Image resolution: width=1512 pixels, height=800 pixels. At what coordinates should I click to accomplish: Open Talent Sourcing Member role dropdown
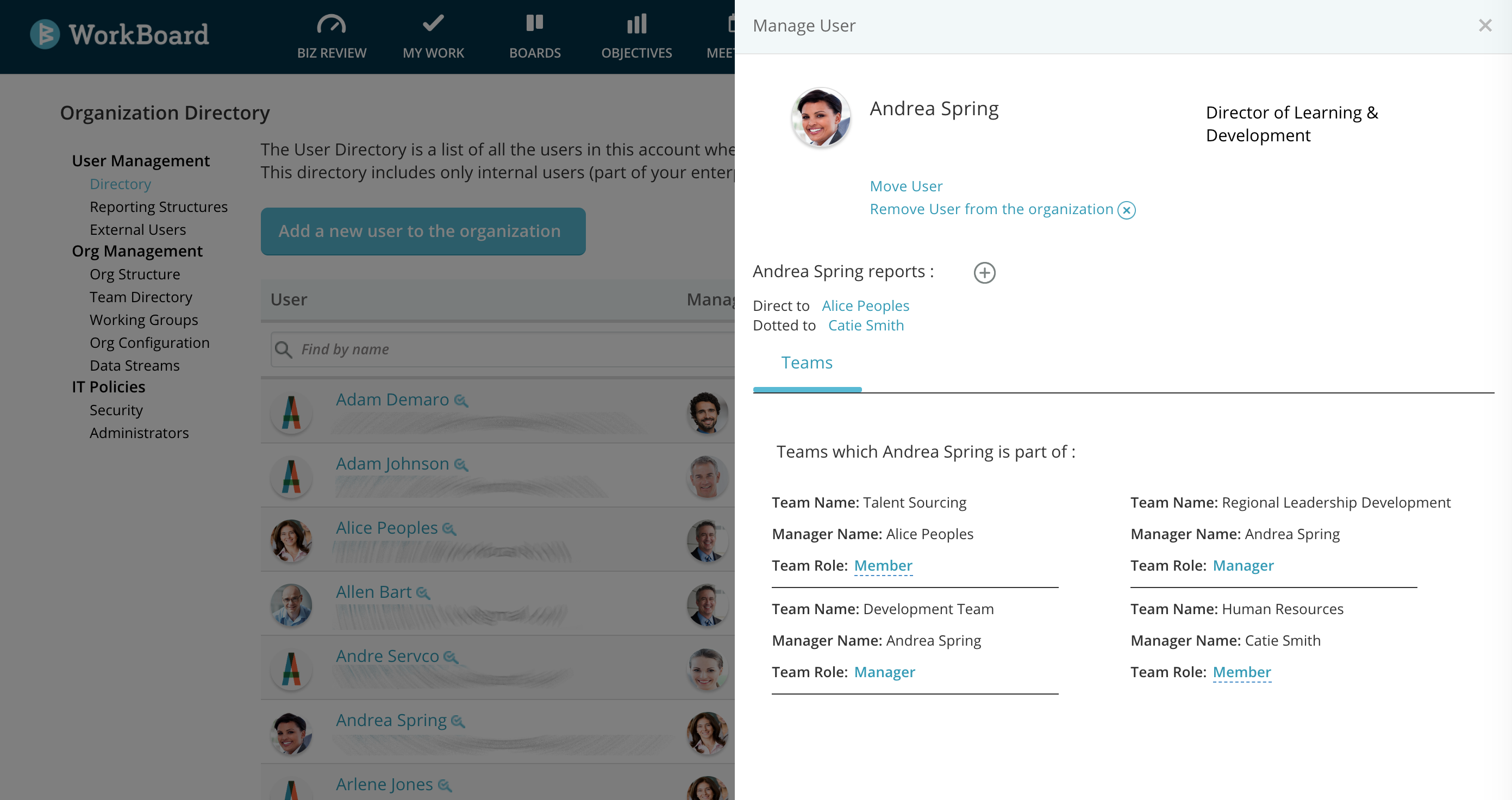(x=883, y=565)
